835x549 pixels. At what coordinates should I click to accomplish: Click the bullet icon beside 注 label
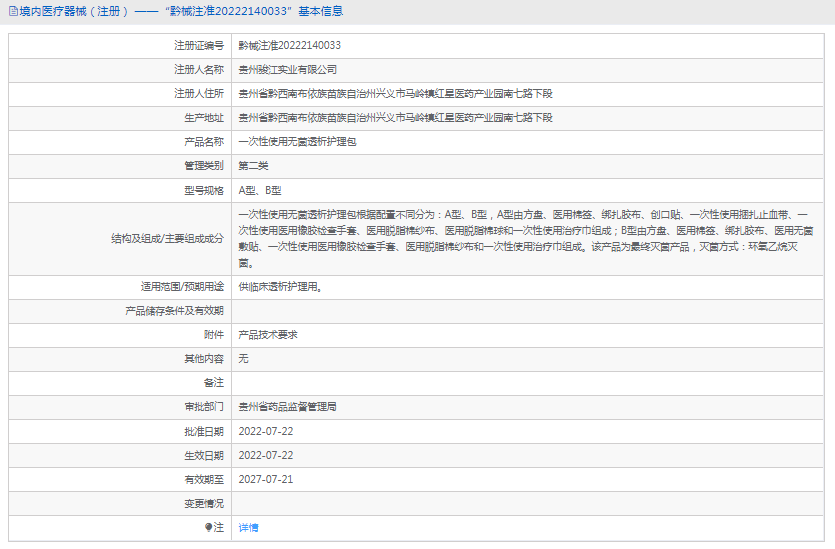tap(209, 527)
